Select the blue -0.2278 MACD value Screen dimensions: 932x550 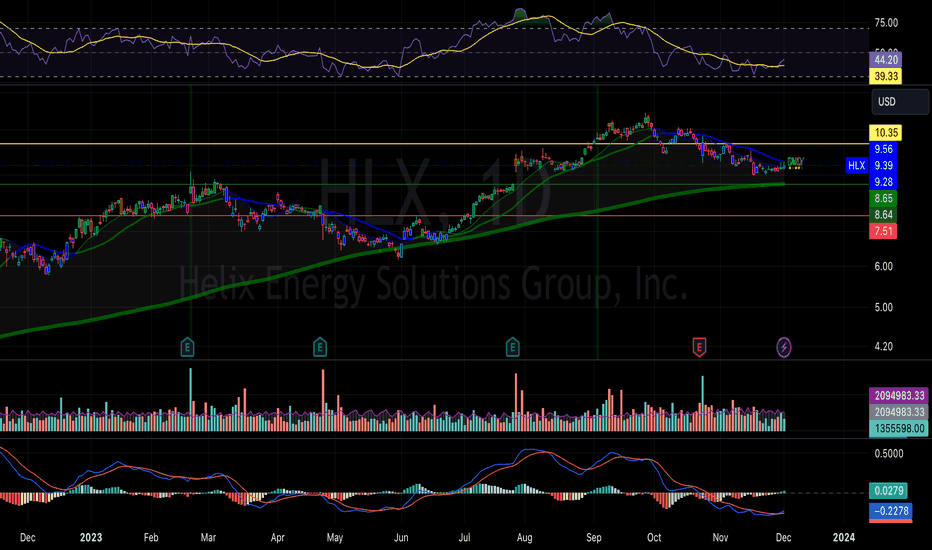[x=891, y=511]
